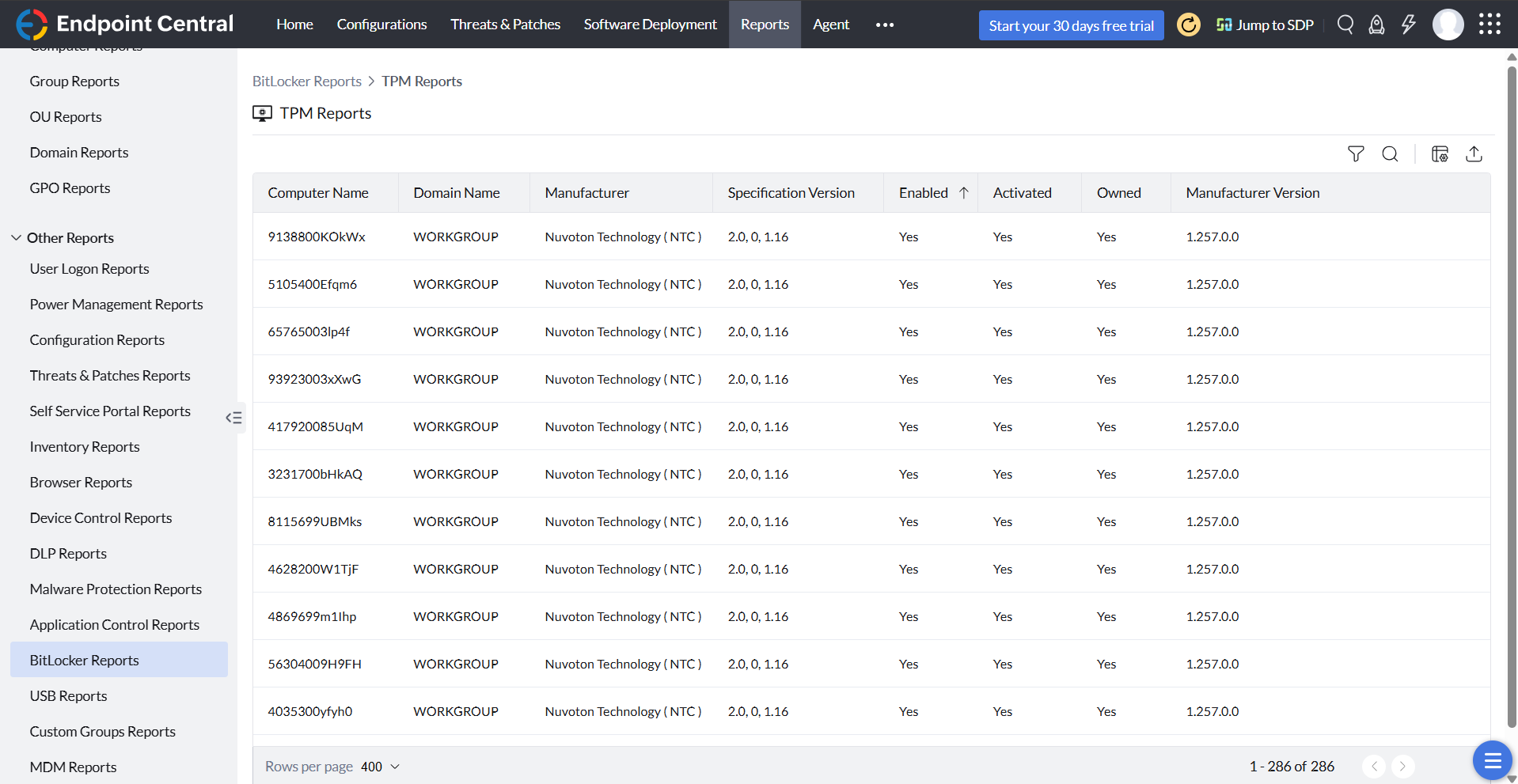The height and width of the screenshot is (784, 1518).
Task: Go to the previous page arrow
Action: 1374,766
